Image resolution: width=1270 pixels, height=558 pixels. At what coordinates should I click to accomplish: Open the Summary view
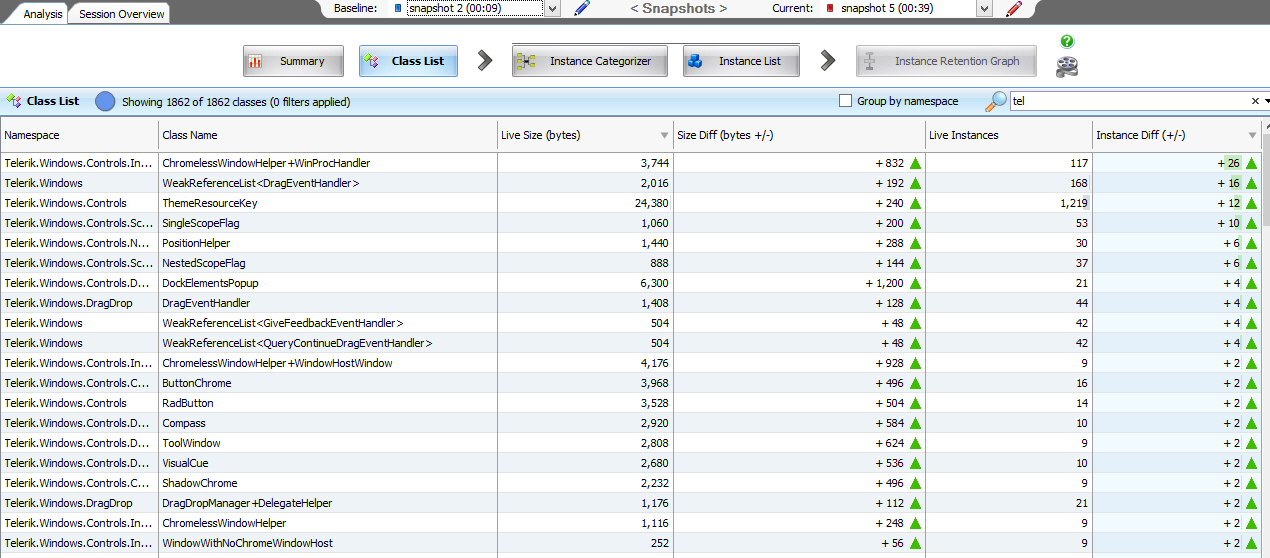pyautogui.click(x=293, y=61)
